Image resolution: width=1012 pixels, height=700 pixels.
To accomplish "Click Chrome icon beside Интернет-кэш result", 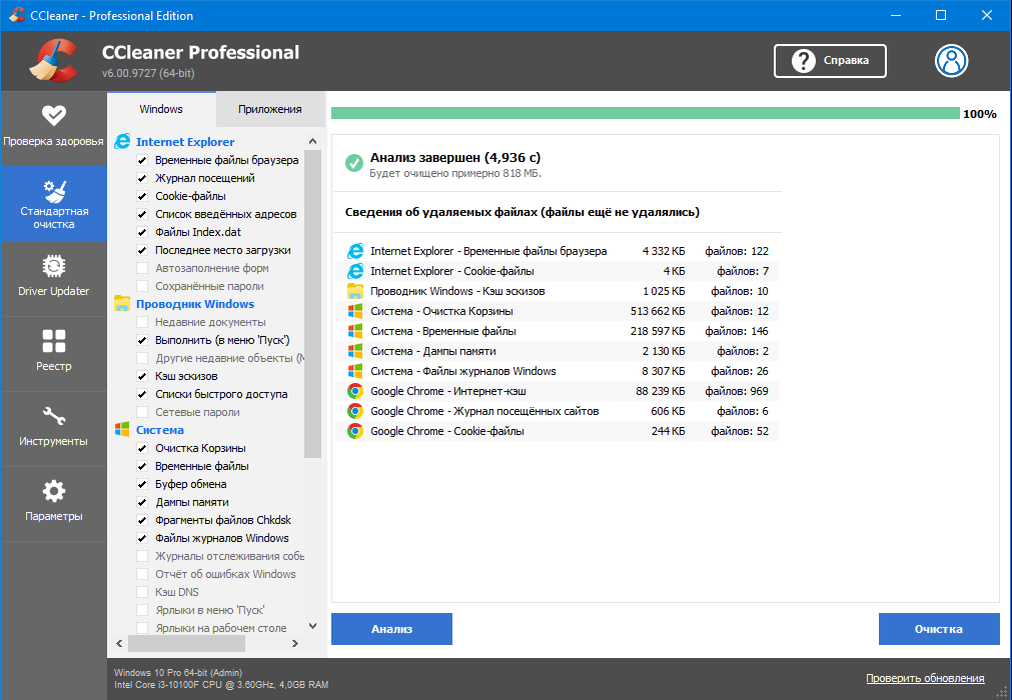I will pyautogui.click(x=355, y=391).
